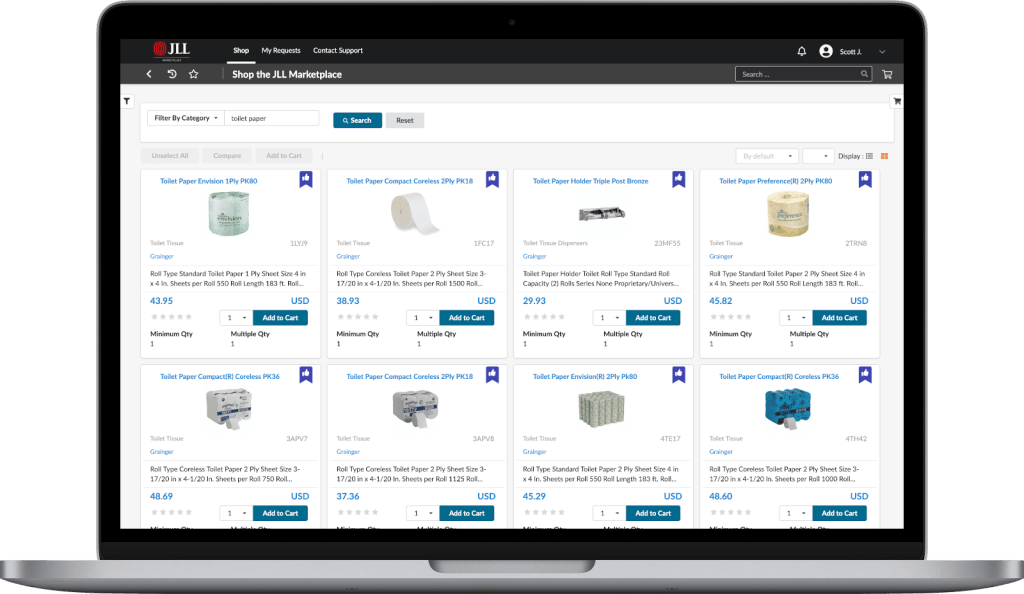Open quantity dropdown for the 38.93 item
The image size is (1024, 594).
coord(423,318)
